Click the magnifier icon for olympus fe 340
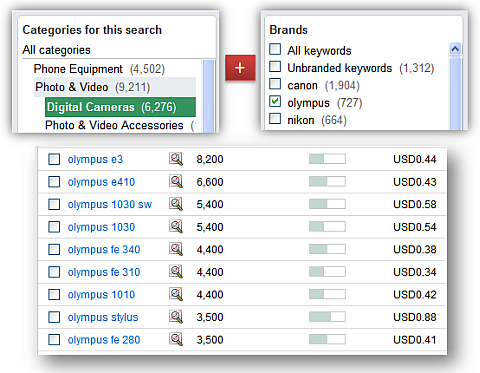This screenshot has height=373, width=480. 176,249
